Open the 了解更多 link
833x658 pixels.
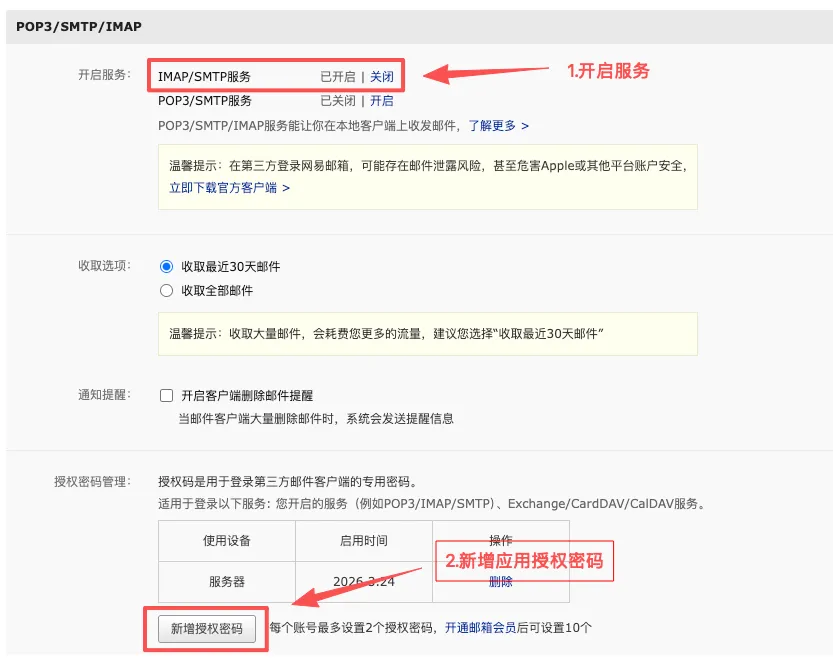[x=498, y=126]
